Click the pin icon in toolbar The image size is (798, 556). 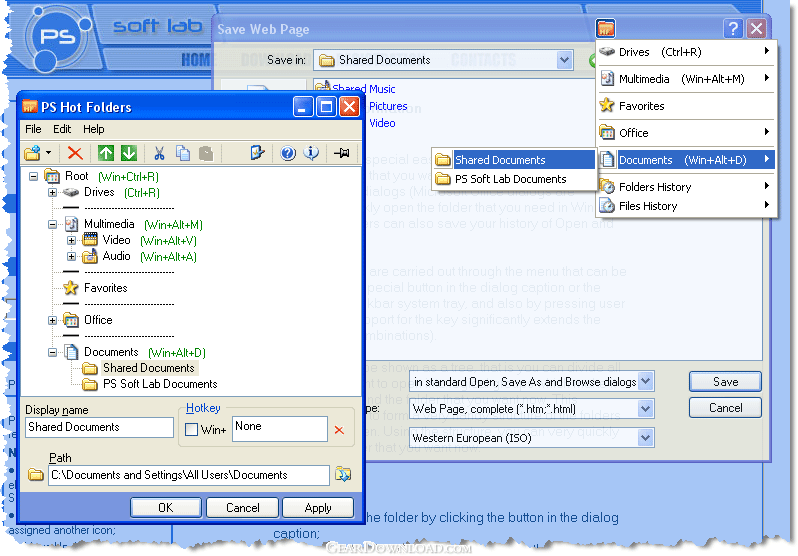coord(341,153)
